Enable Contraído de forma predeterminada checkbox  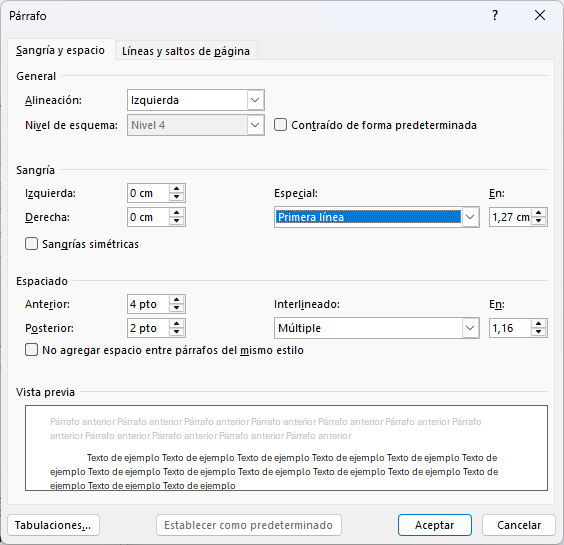click(280, 125)
